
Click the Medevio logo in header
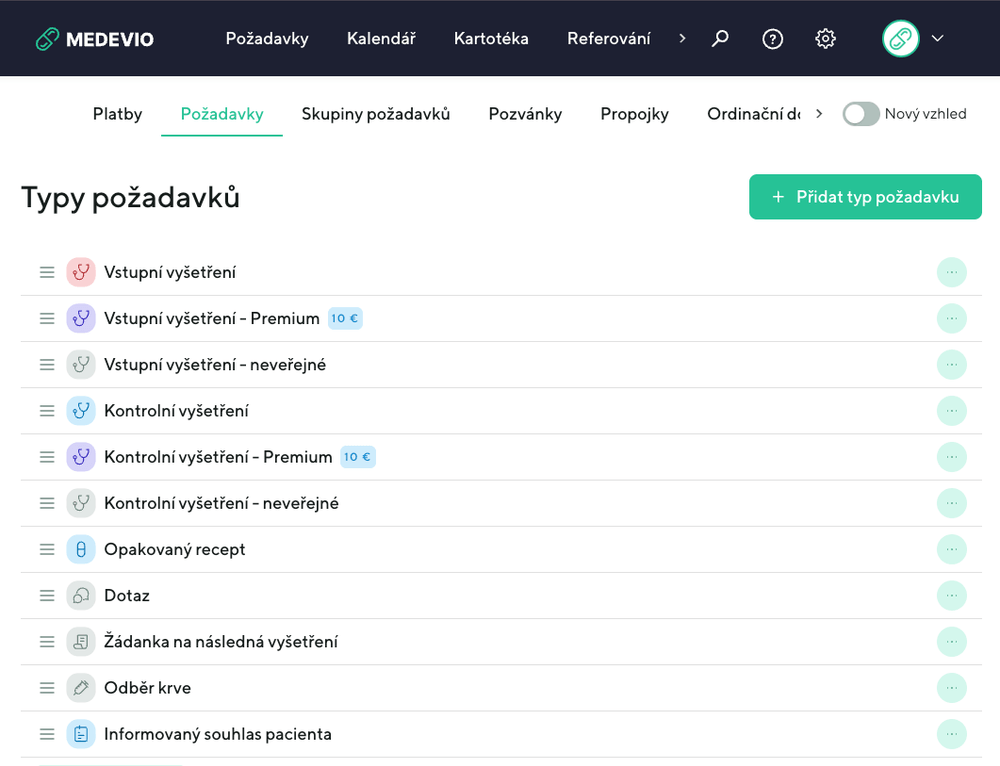[x=95, y=39]
